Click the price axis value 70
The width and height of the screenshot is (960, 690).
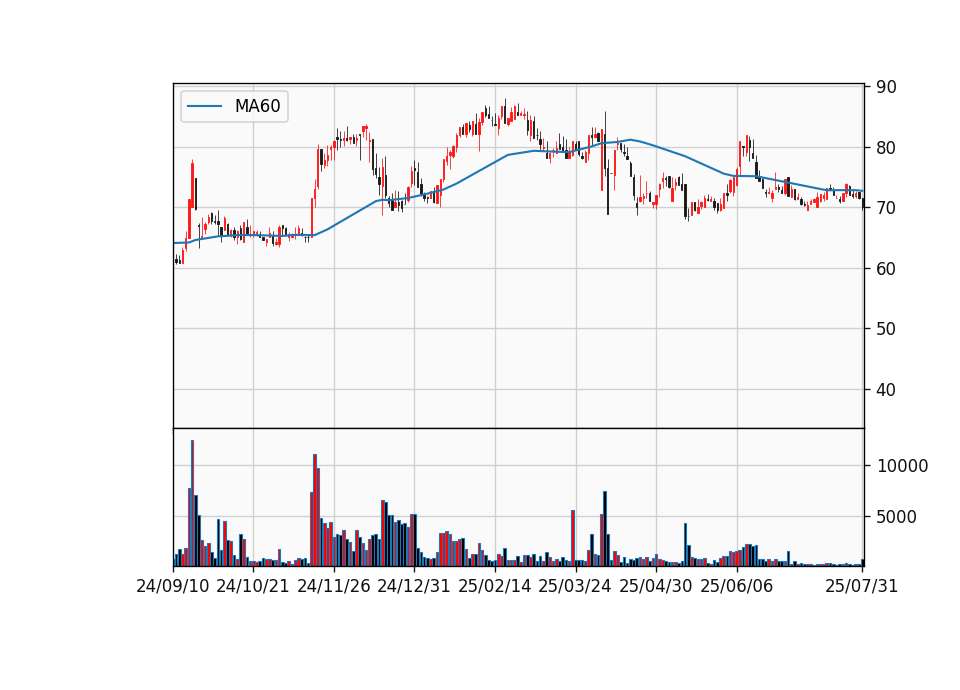tap(886, 208)
